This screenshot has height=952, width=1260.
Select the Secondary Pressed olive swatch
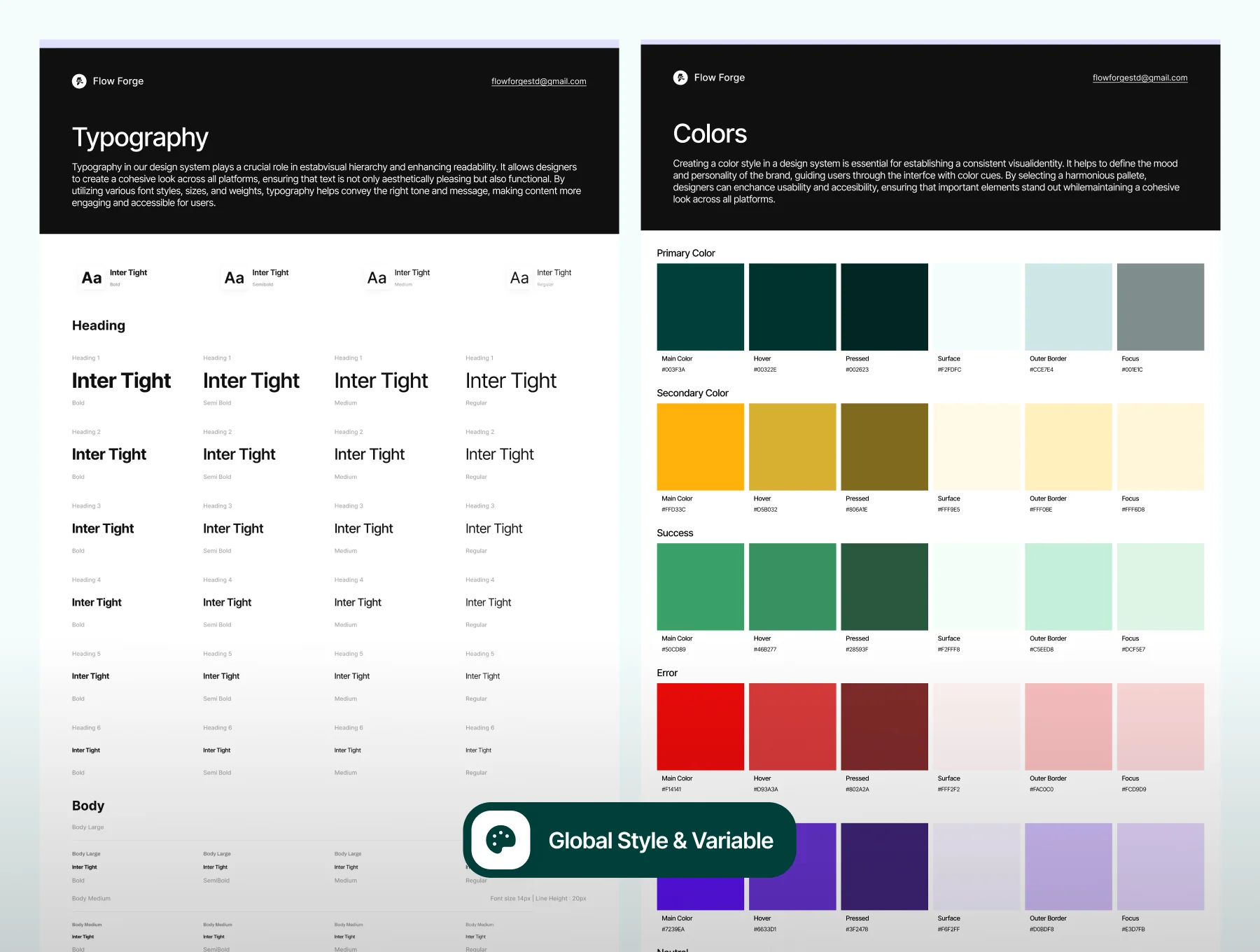click(x=885, y=447)
